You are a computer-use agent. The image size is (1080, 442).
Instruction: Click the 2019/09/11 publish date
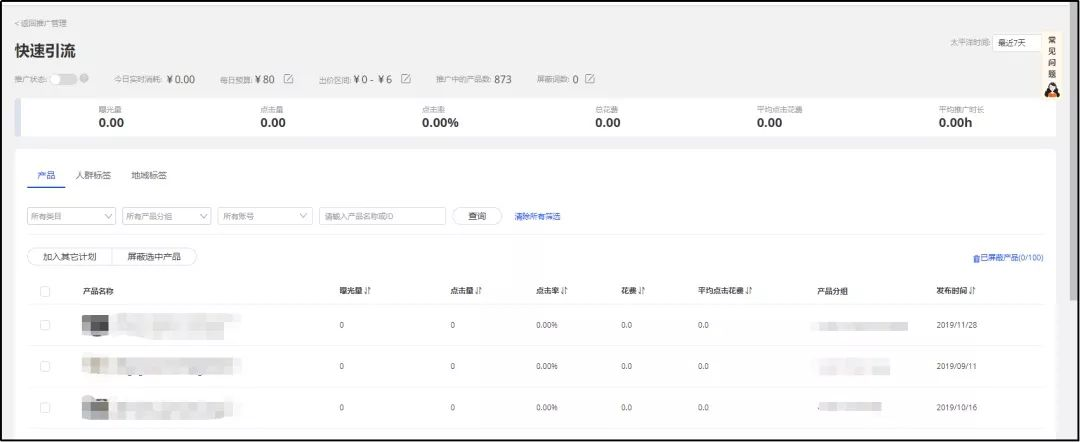point(957,366)
